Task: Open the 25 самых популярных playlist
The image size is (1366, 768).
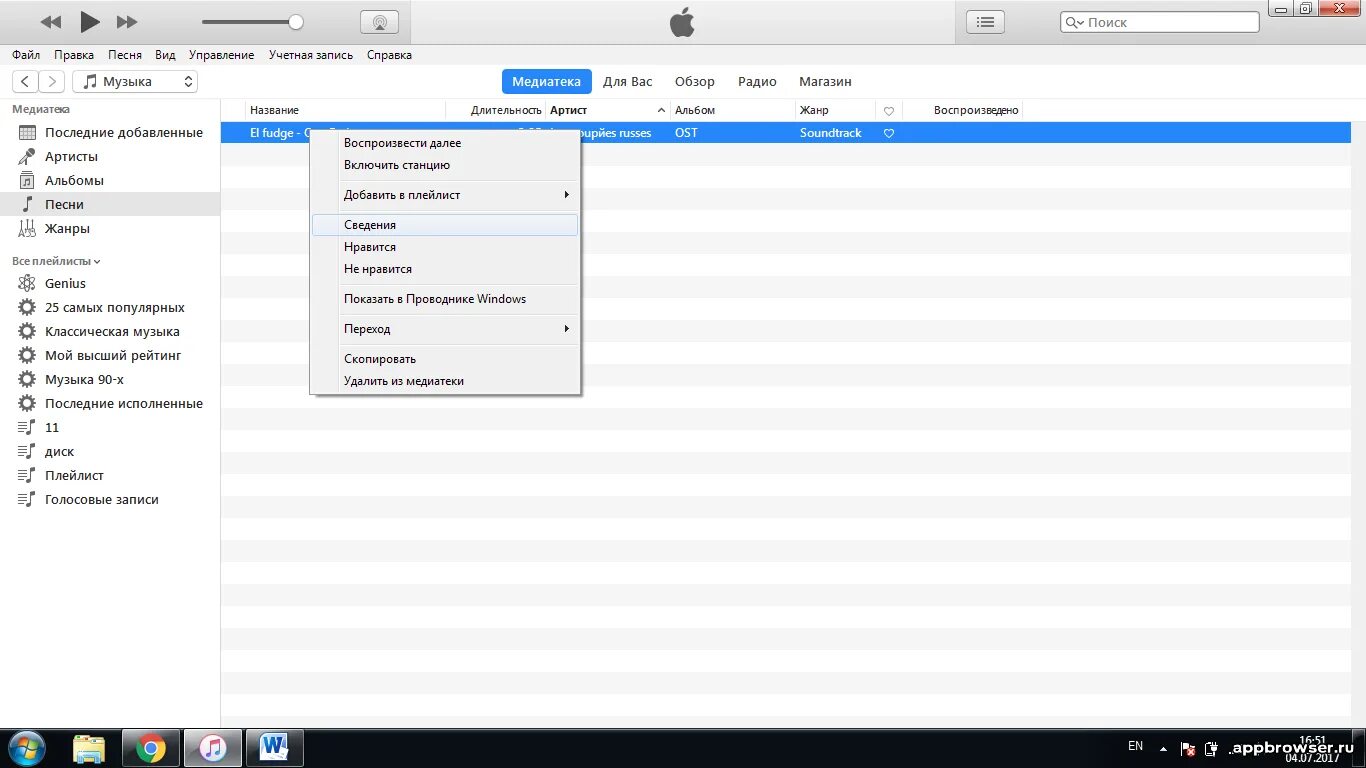Action: 110,307
